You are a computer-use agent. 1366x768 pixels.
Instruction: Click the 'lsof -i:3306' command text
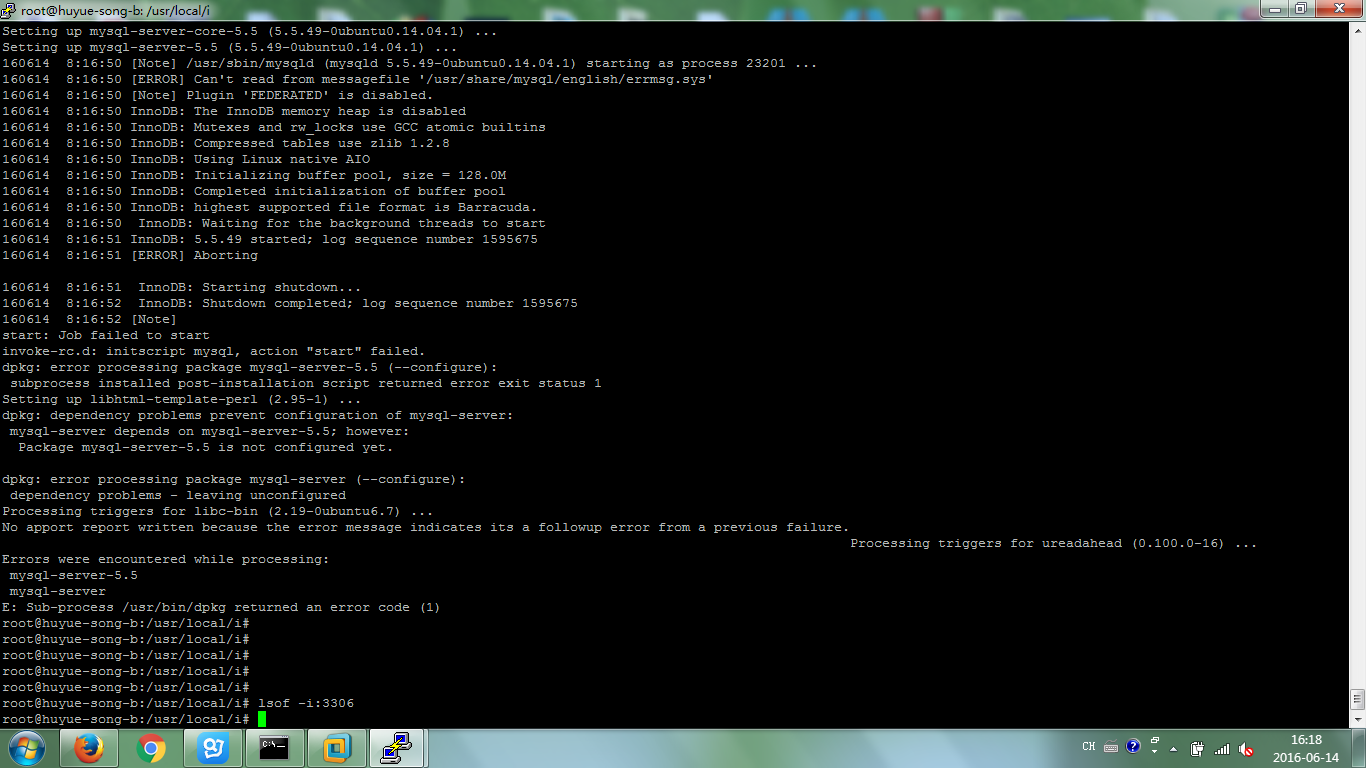pos(306,703)
